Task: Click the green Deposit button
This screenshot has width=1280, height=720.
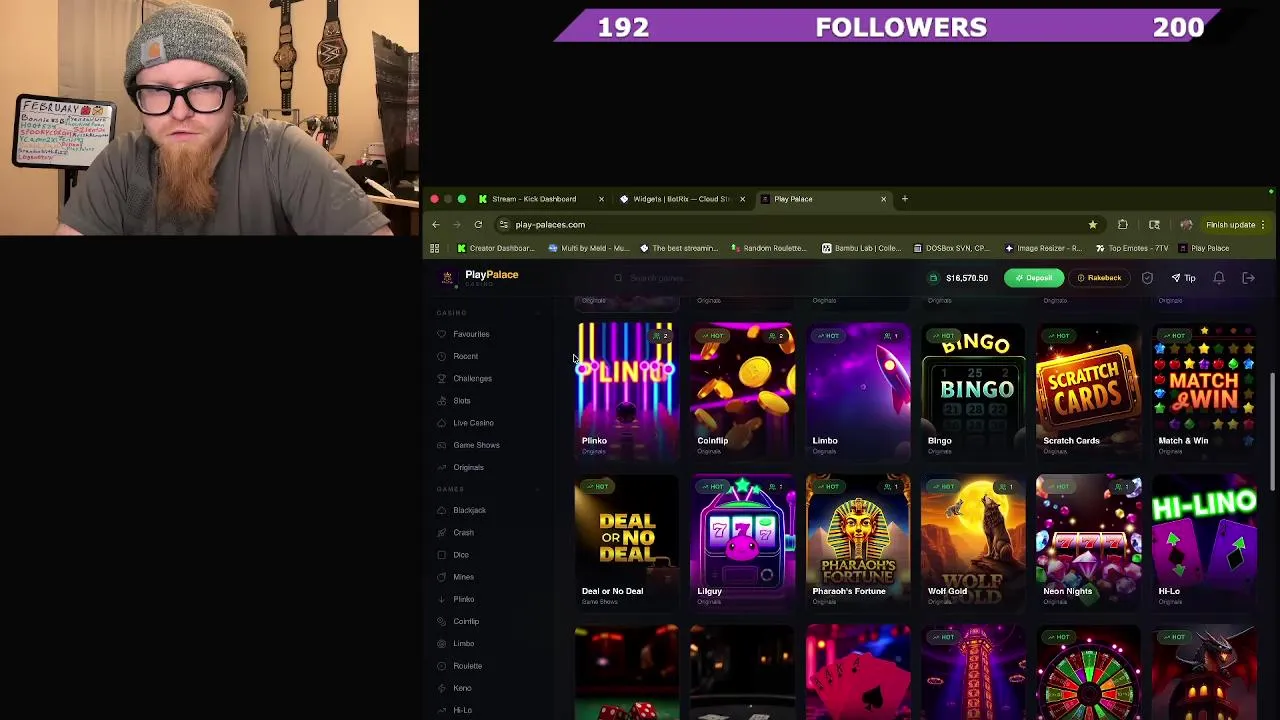Action: (x=1034, y=278)
